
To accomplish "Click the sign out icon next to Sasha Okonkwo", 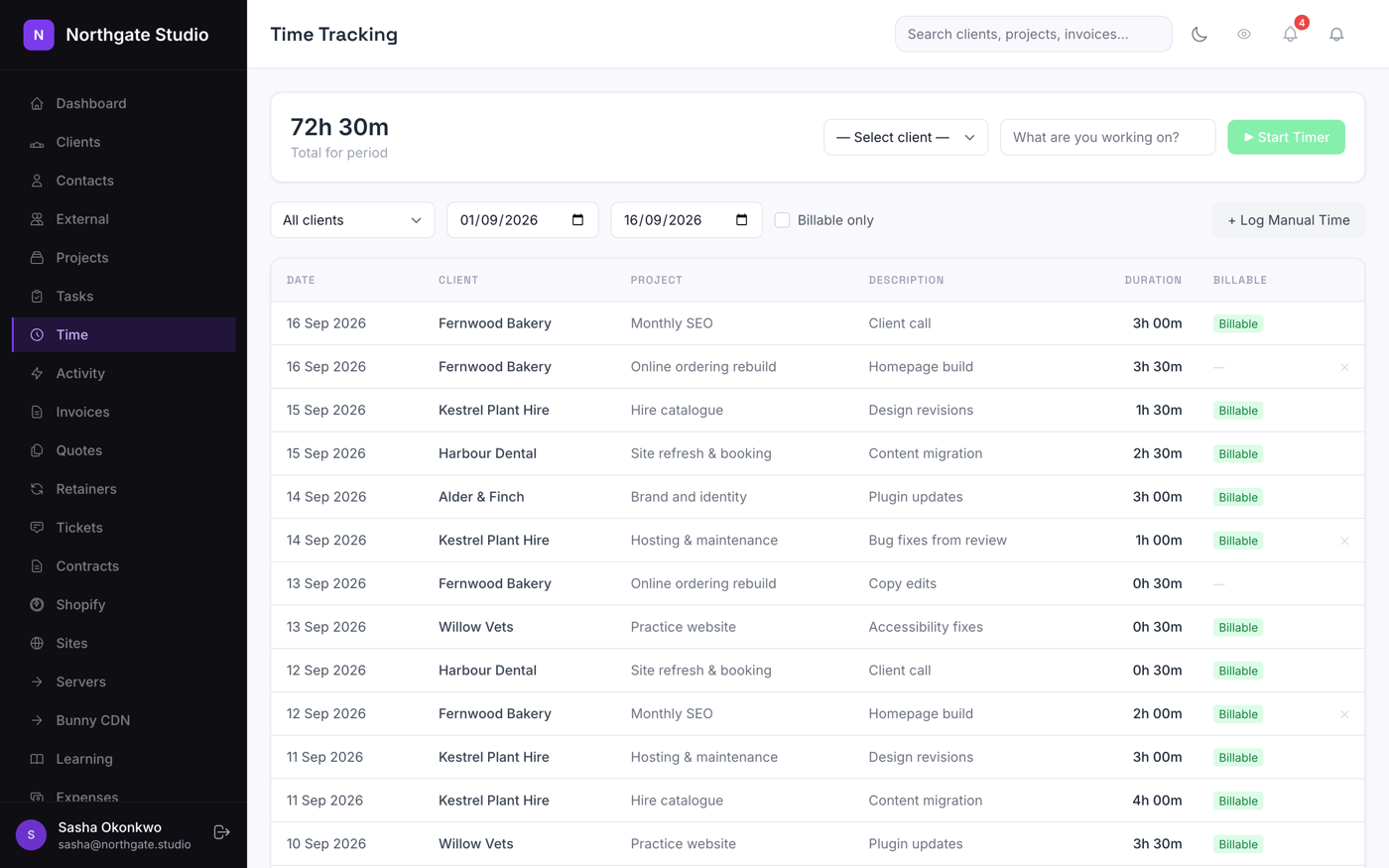I will [222, 832].
